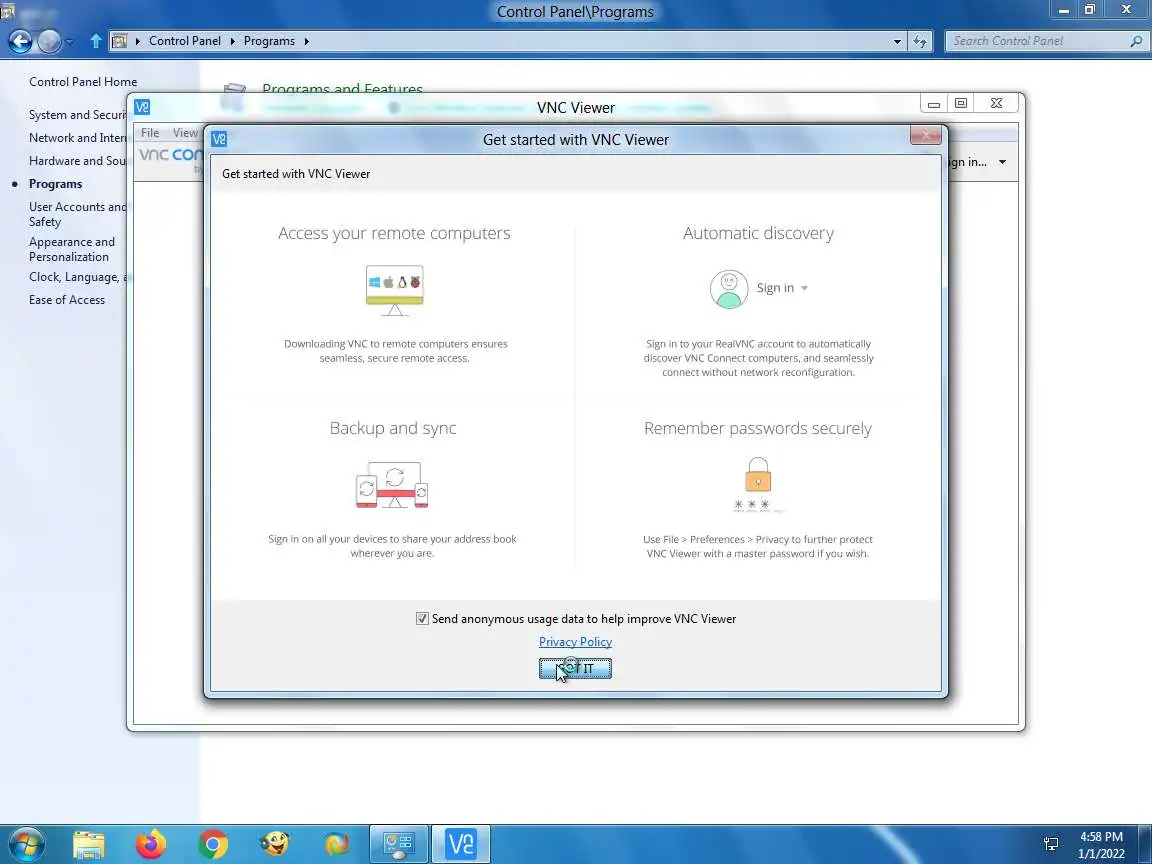Screen dimensions: 1152x864
Task: Expand the Sign in dropdown arrow in VNC Viewer toolbar
Action: (1002, 162)
